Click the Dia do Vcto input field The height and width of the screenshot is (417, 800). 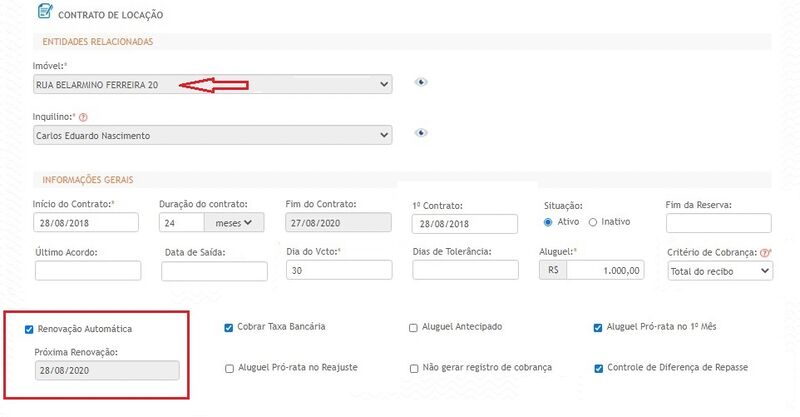(x=339, y=270)
